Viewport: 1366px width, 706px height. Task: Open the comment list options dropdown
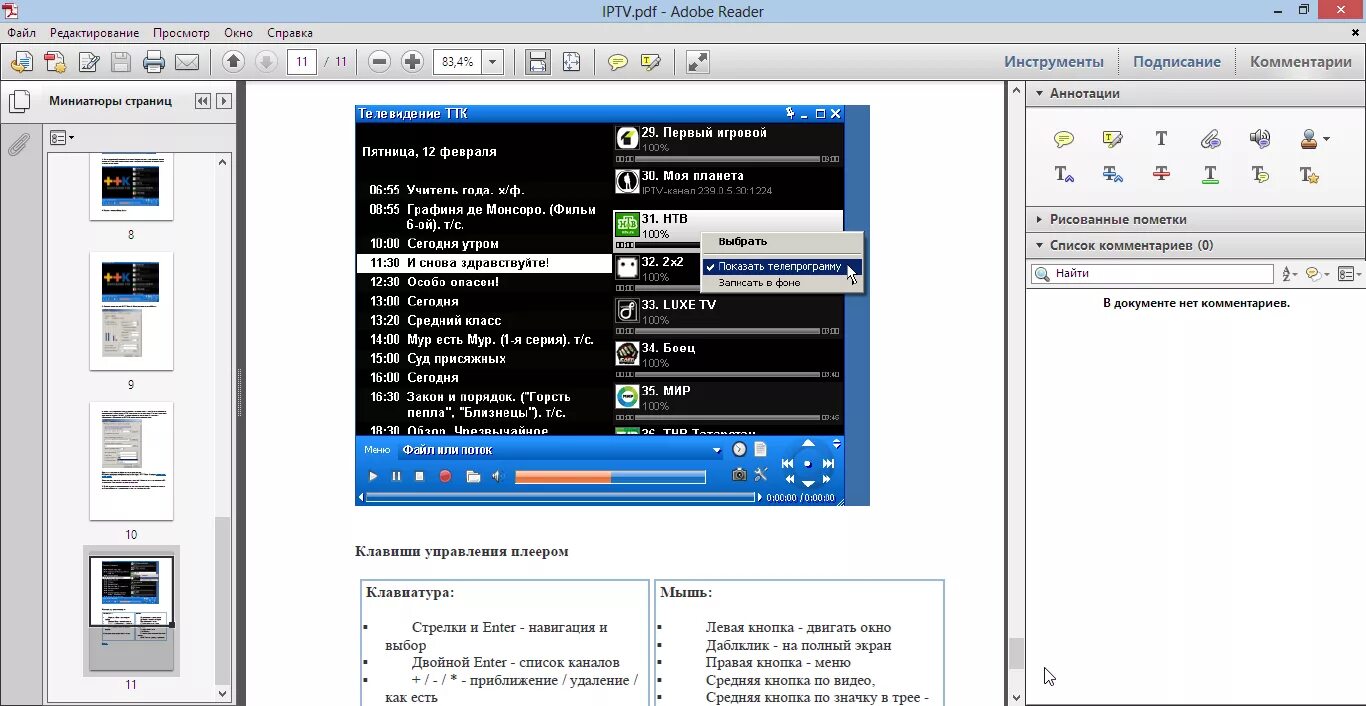tap(1349, 273)
